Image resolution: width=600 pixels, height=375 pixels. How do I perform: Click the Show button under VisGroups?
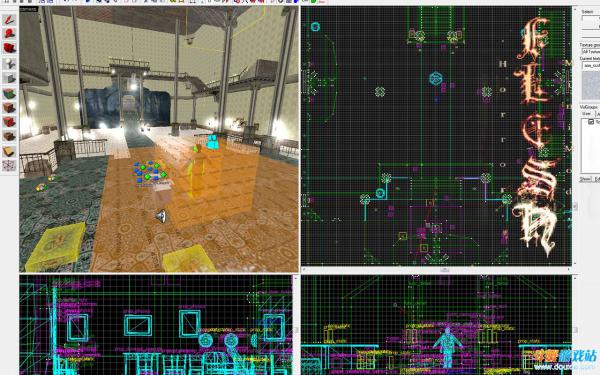point(585,179)
